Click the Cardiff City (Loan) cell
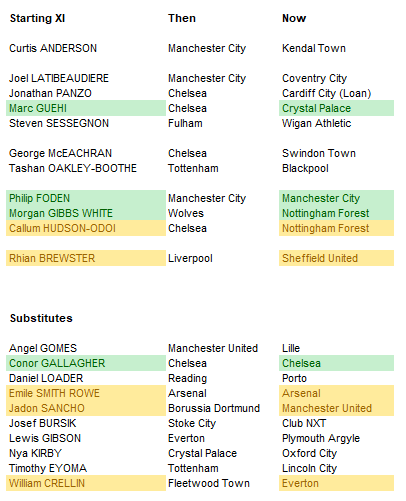The width and height of the screenshot is (406, 501). point(336,93)
